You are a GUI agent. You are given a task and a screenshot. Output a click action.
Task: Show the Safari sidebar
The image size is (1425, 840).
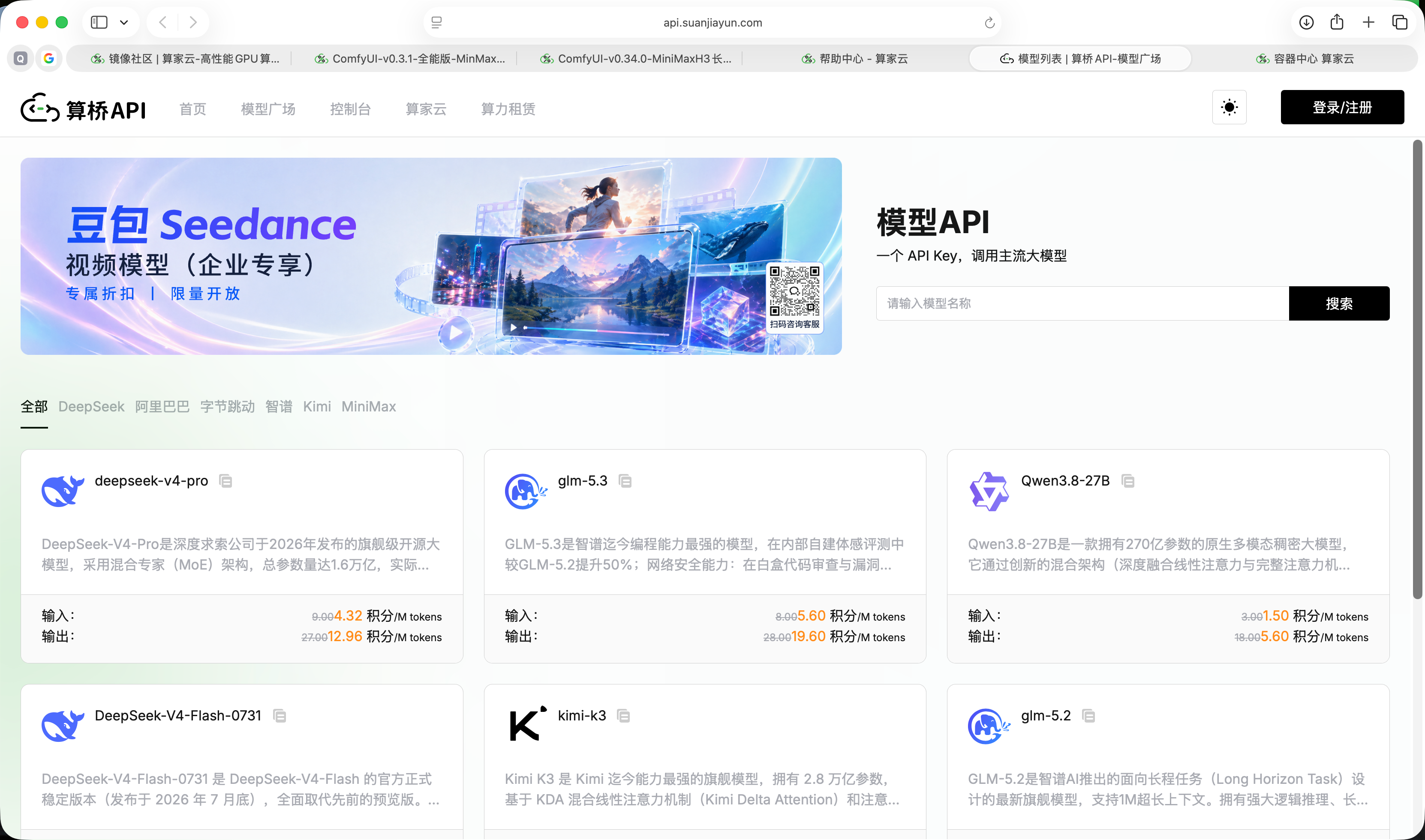(99, 22)
